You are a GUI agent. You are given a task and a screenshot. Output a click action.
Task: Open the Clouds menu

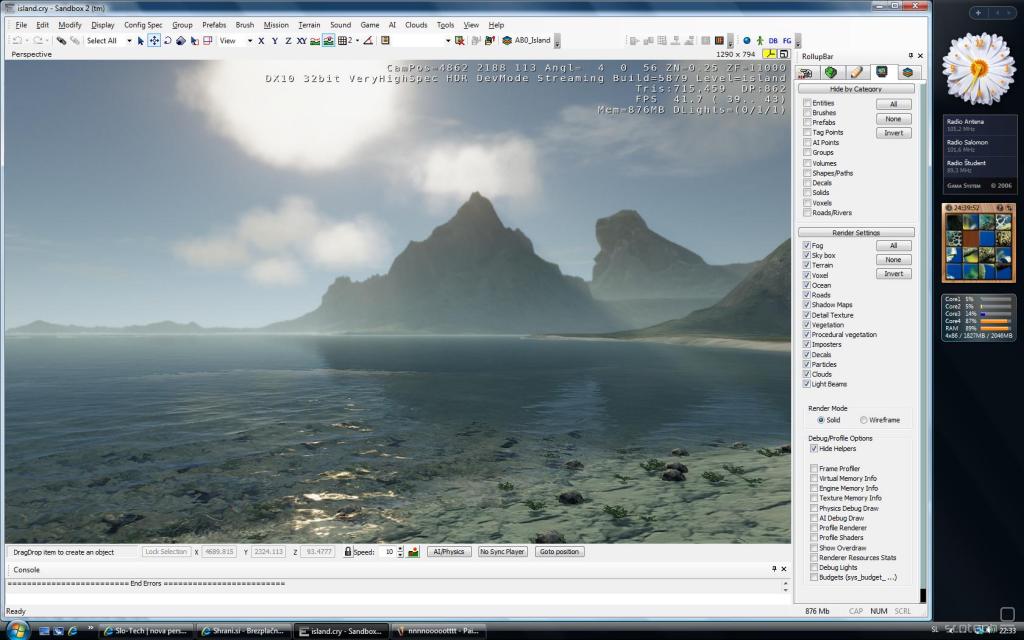point(416,25)
